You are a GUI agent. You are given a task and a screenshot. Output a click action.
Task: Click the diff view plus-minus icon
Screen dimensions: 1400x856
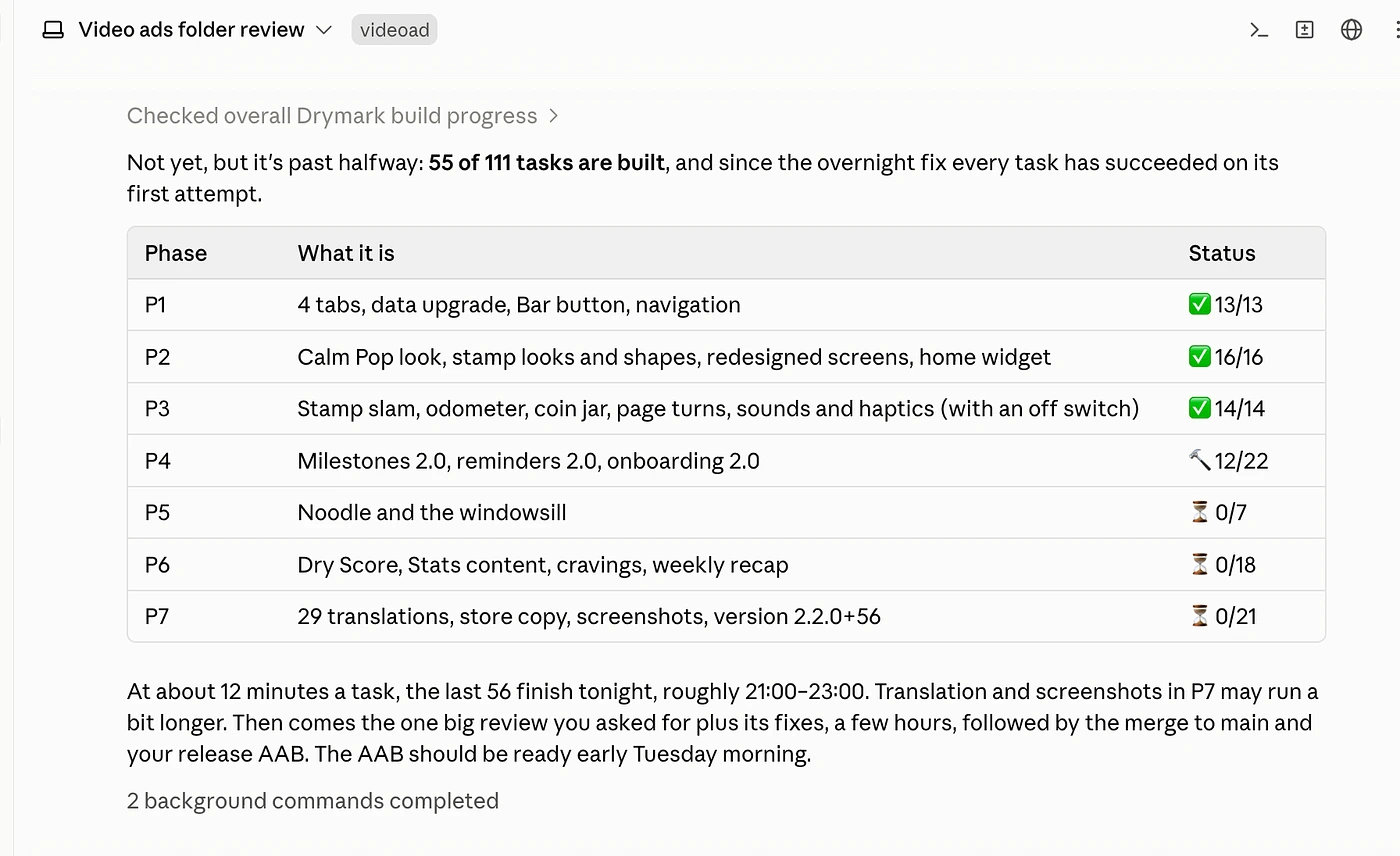click(x=1305, y=30)
